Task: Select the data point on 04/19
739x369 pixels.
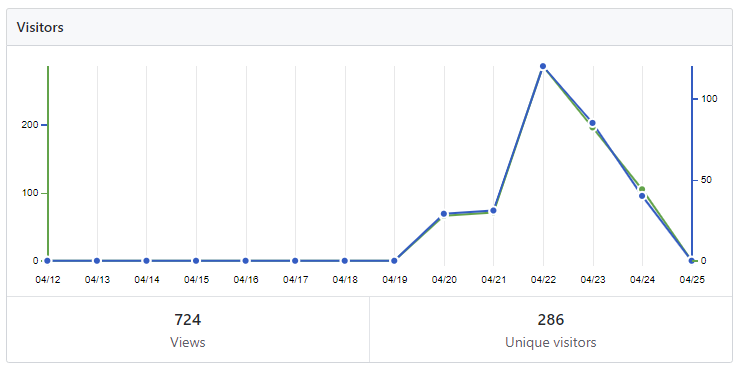Action: (x=394, y=261)
